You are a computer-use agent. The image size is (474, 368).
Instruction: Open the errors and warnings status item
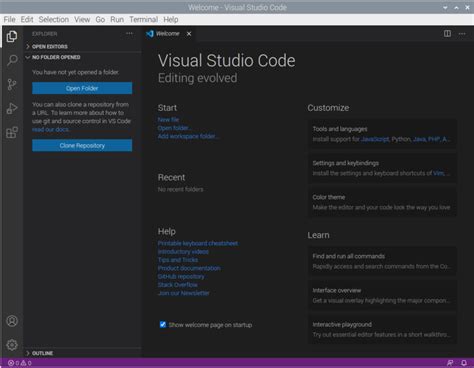point(20,363)
